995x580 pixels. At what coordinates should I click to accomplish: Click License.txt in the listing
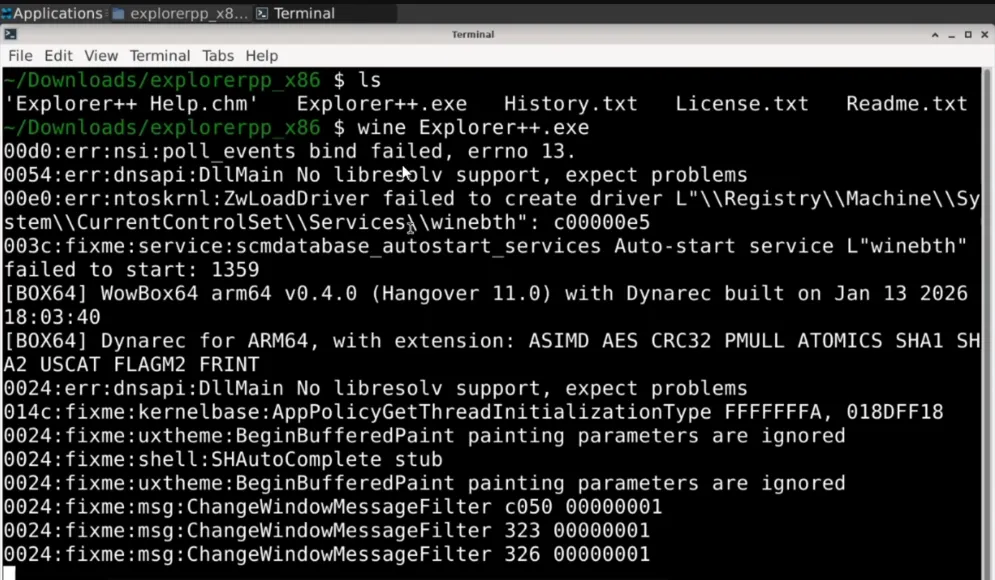[x=742, y=103]
